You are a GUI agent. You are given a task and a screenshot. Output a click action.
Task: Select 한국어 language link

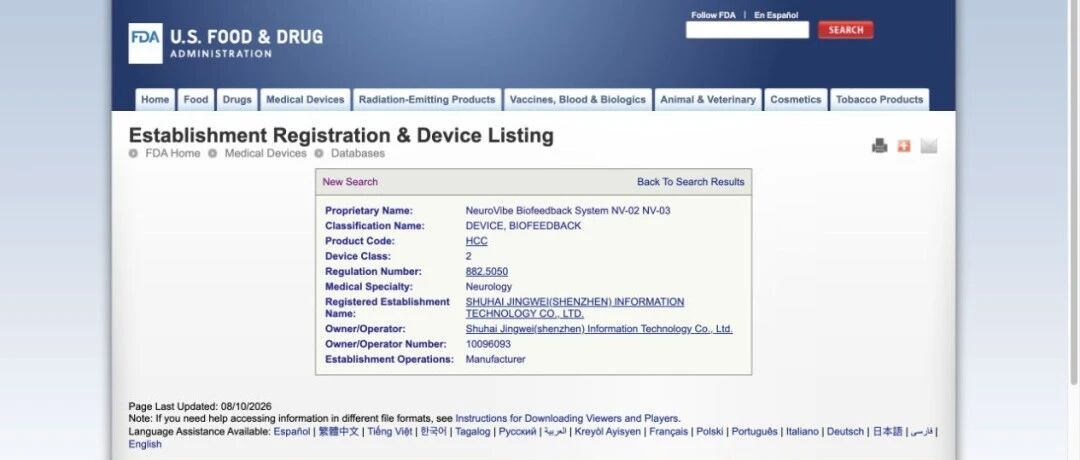tap(434, 432)
